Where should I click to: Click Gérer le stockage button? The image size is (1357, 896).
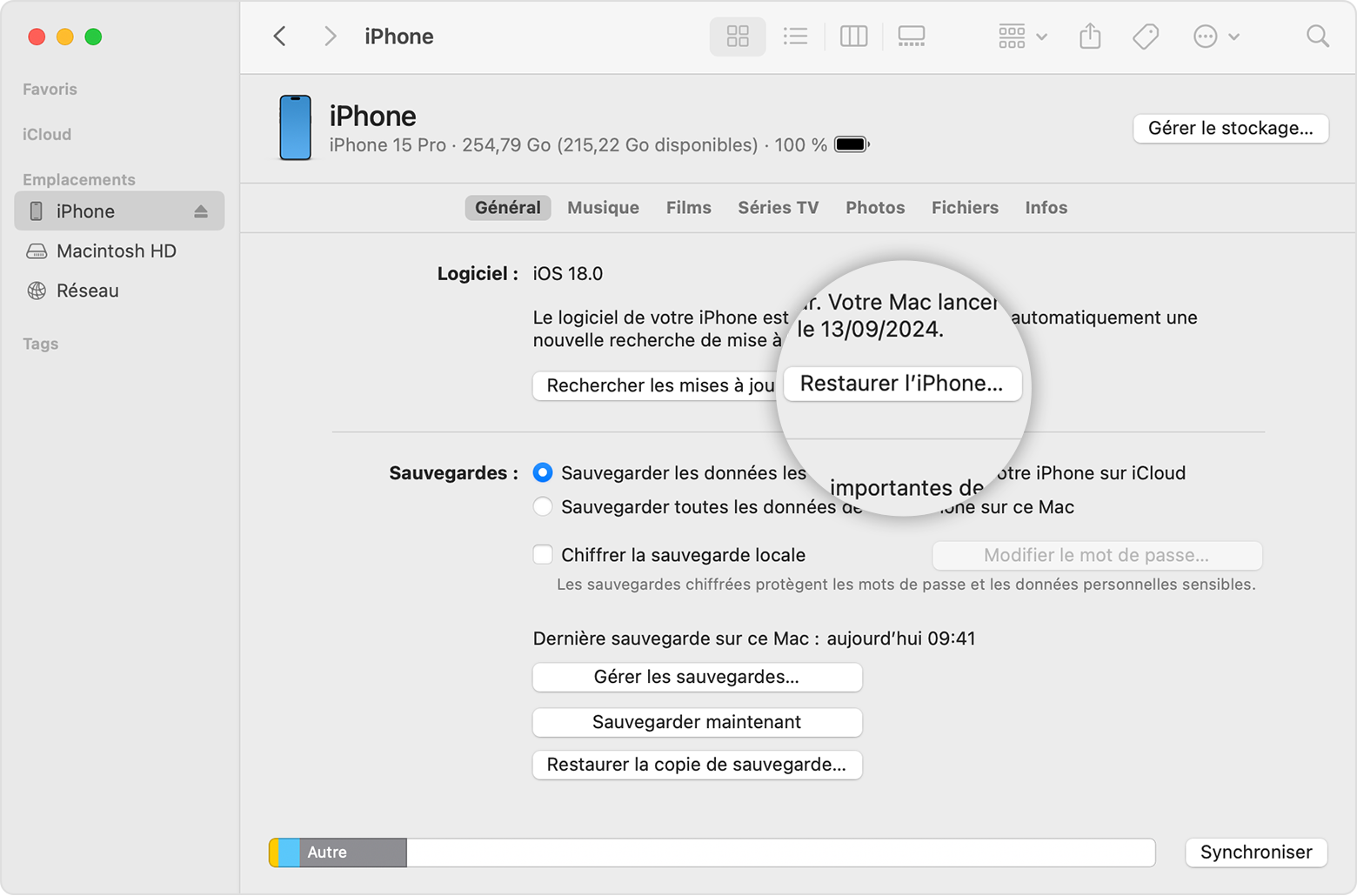1231,129
